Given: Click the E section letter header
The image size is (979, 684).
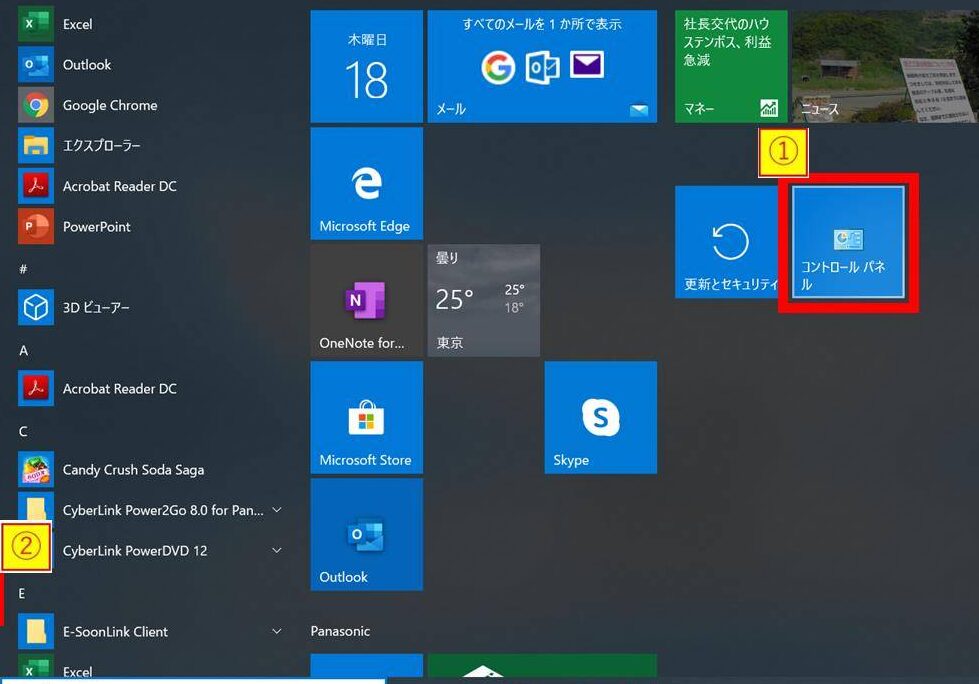Looking at the screenshot, I should (x=22, y=594).
